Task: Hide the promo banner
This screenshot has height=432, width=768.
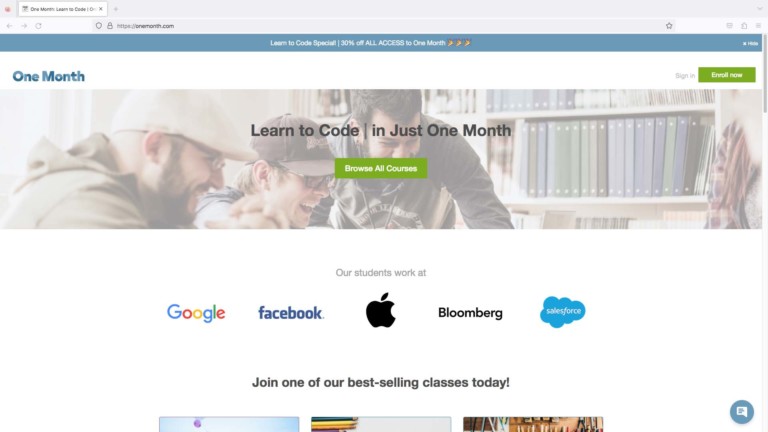Action: (750, 44)
